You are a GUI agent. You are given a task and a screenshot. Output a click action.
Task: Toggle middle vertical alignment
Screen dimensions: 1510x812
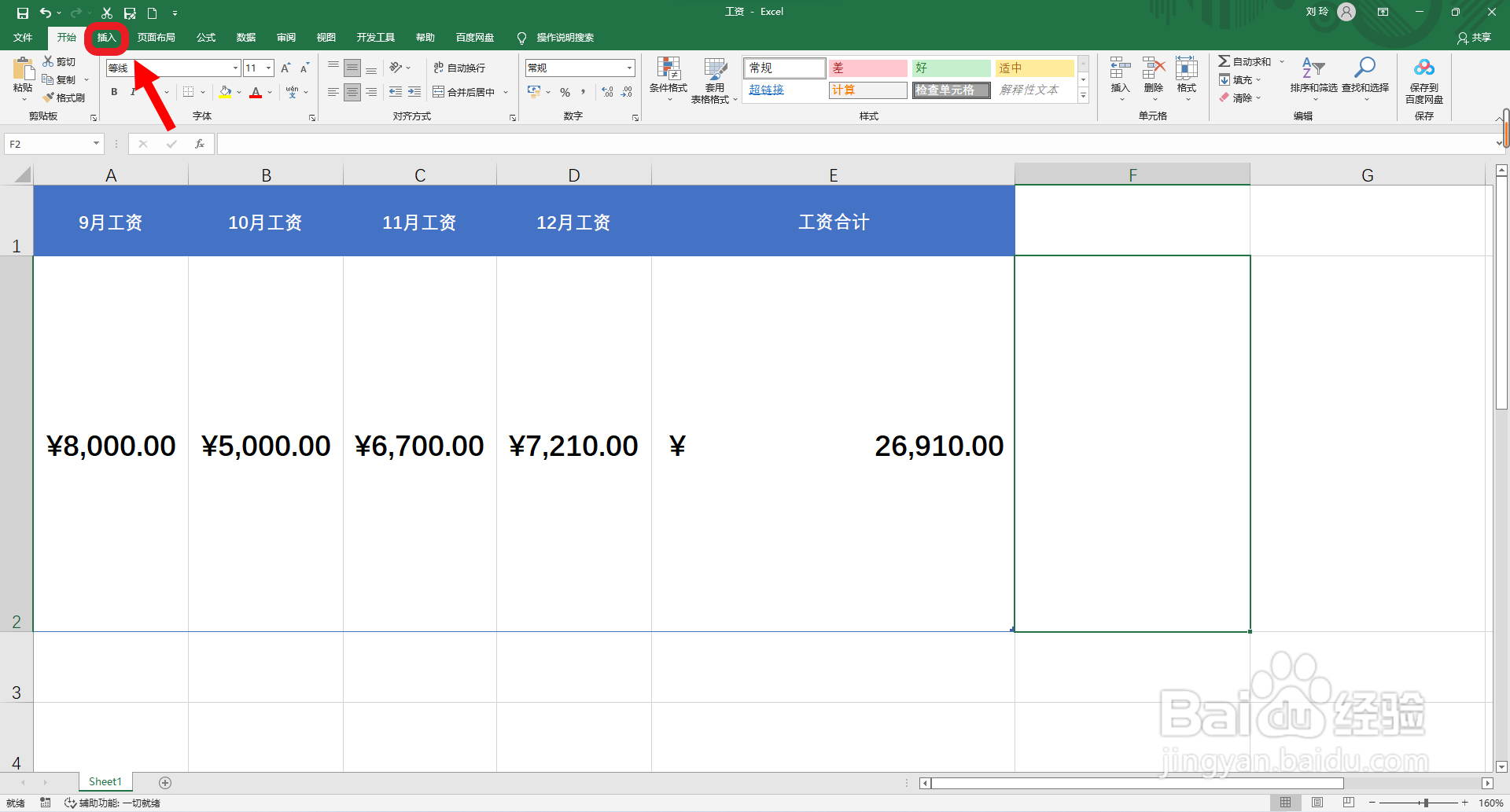[352, 68]
